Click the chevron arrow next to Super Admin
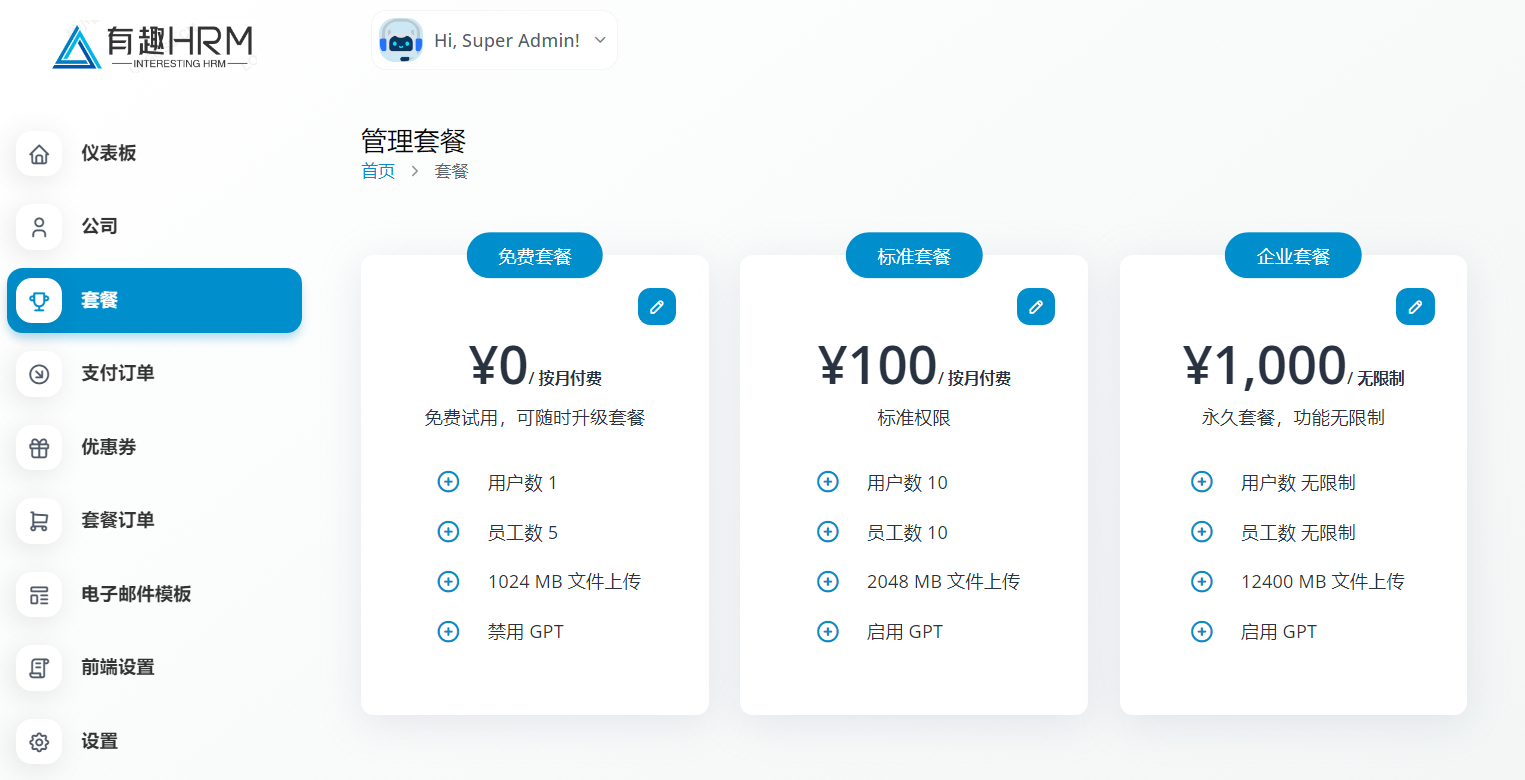 [600, 41]
